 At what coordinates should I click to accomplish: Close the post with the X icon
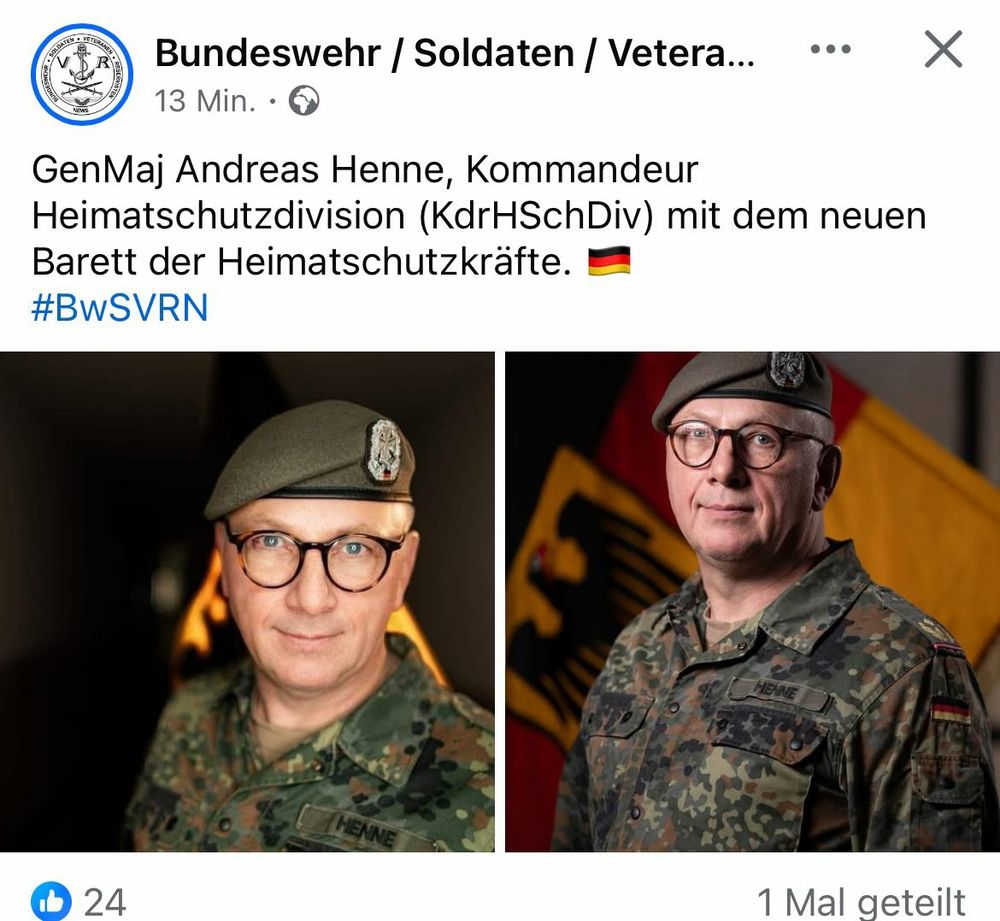tap(943, 49)
